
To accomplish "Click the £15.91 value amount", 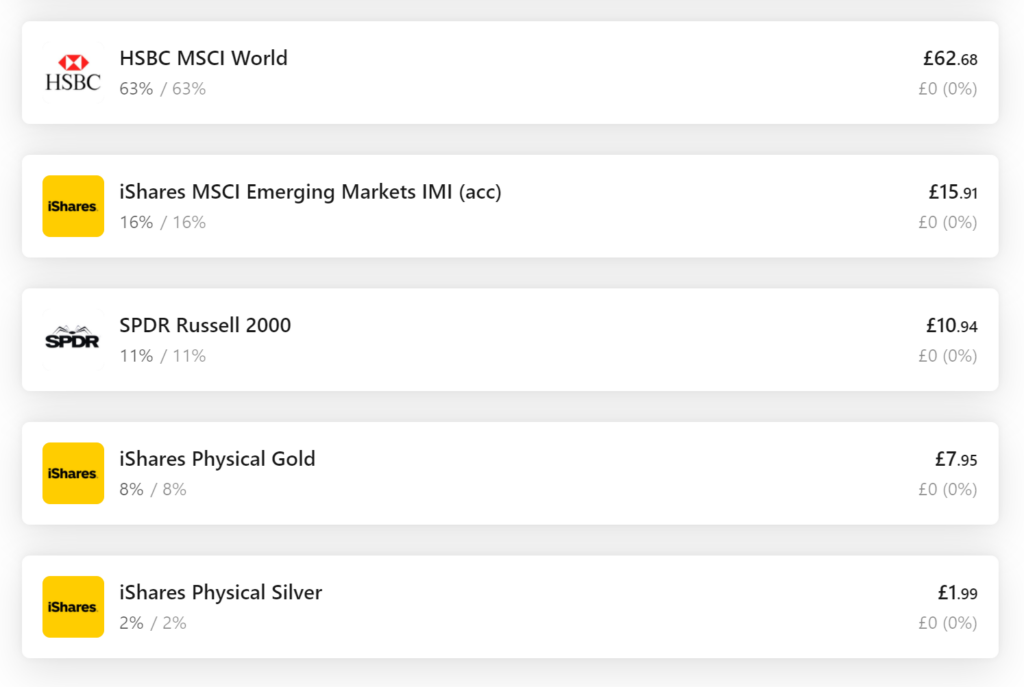I will [x=953, y=192].
